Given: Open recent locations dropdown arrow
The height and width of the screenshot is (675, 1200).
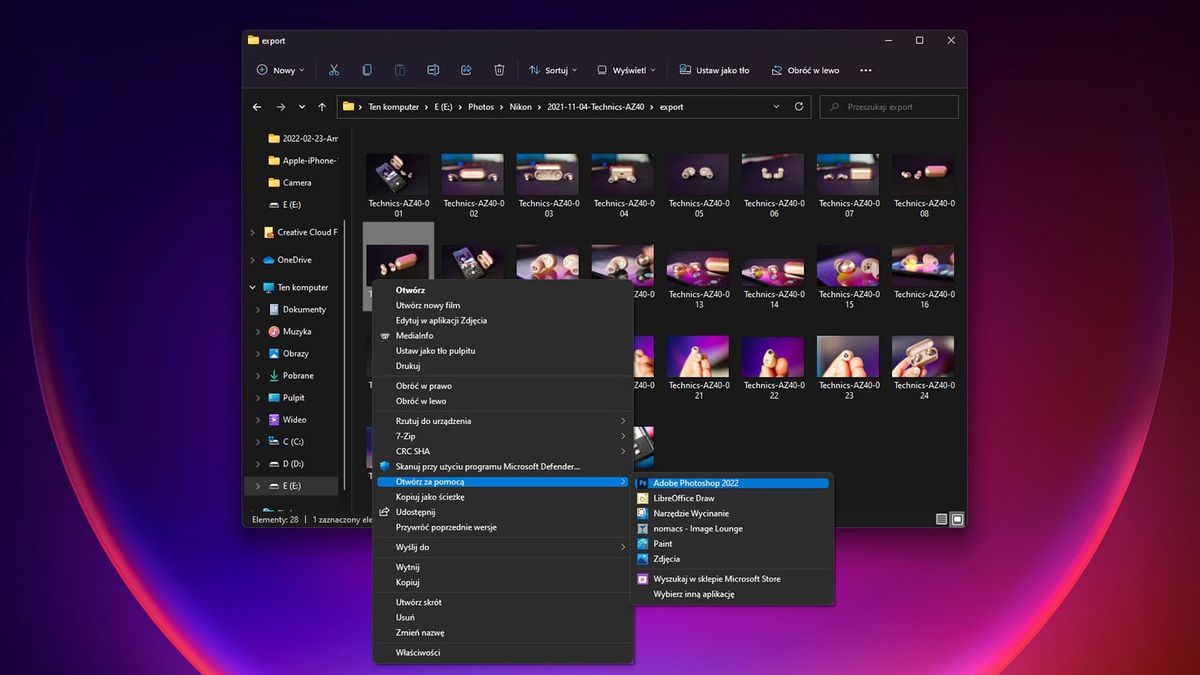Looking at the screenshot, I should [301, 106].
